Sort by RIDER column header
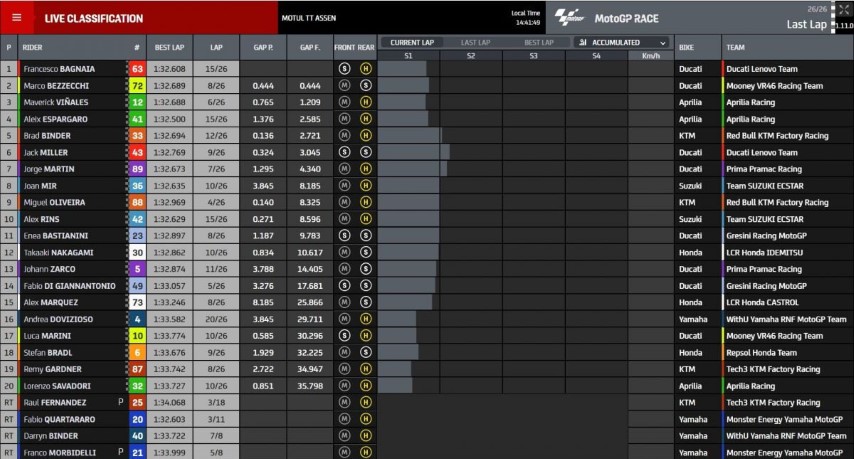Screen dimensions: 854x459 pos(33,47)
